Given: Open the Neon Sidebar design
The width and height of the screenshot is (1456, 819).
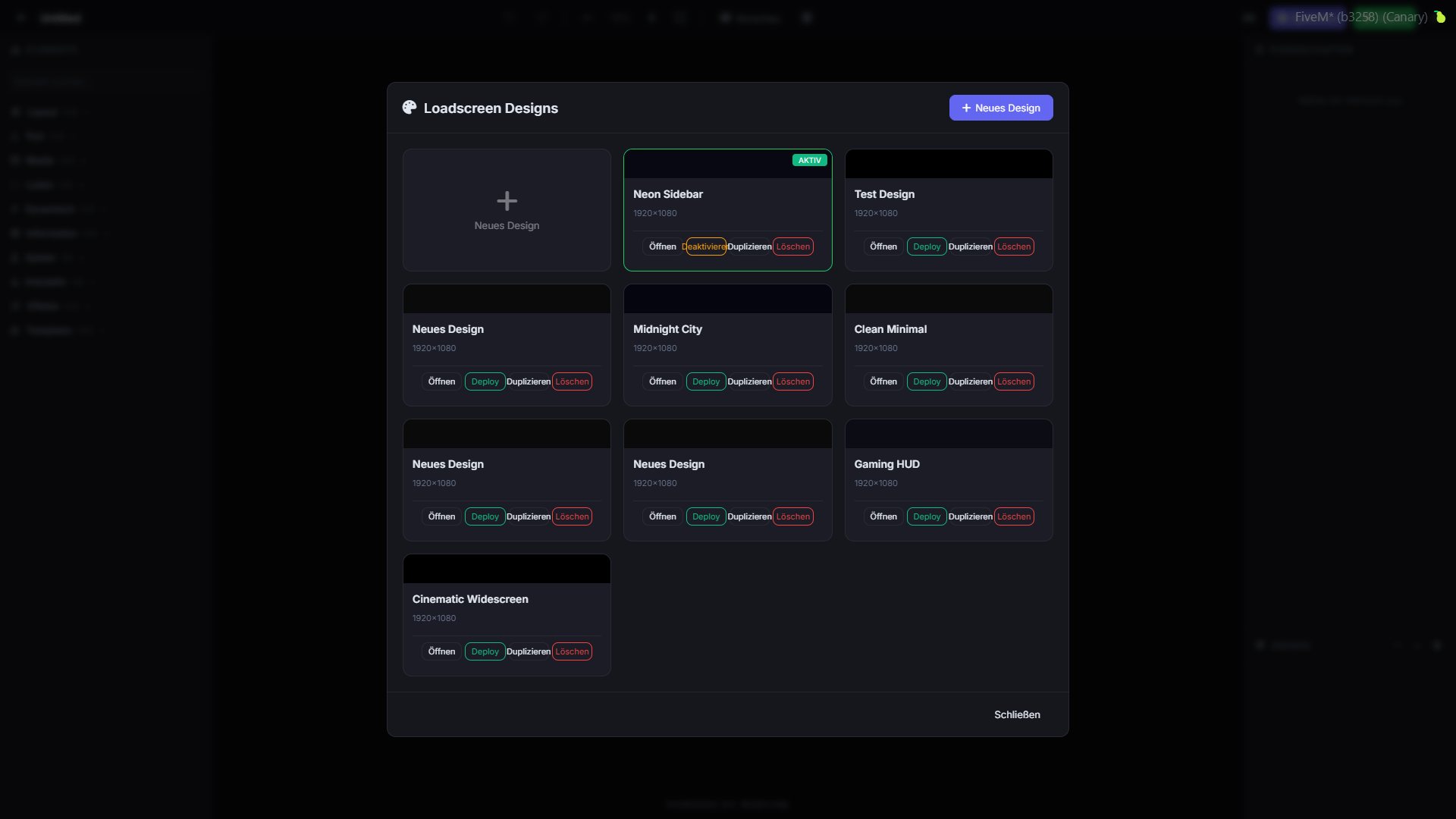Looking at the screenshot, I should [662, 246].
